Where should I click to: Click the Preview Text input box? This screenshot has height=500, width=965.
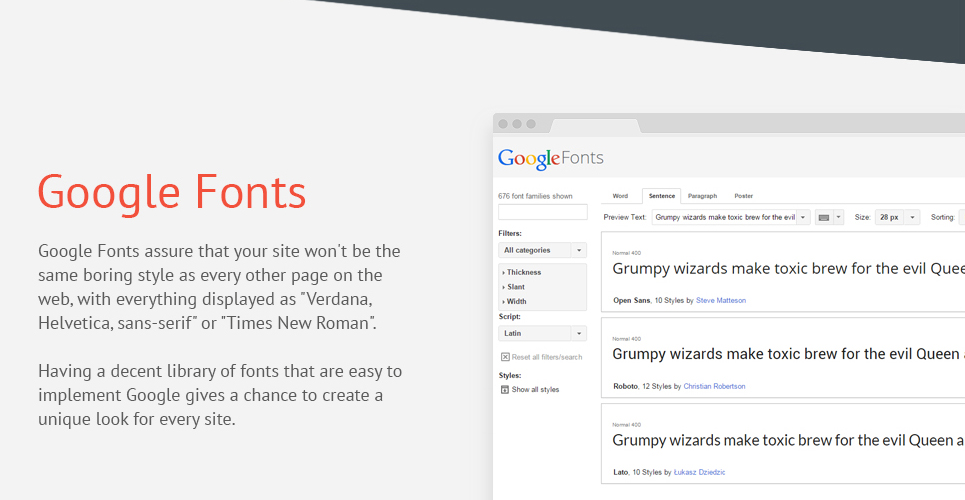tap(724, 217)
